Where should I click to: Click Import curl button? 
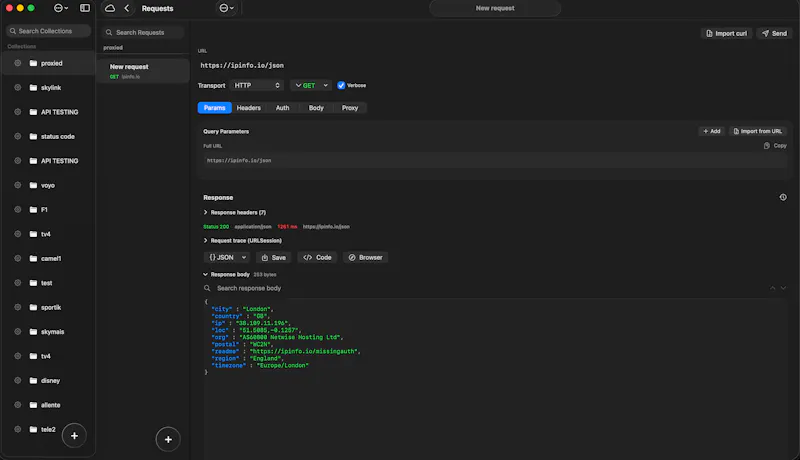tap(726, 34)
